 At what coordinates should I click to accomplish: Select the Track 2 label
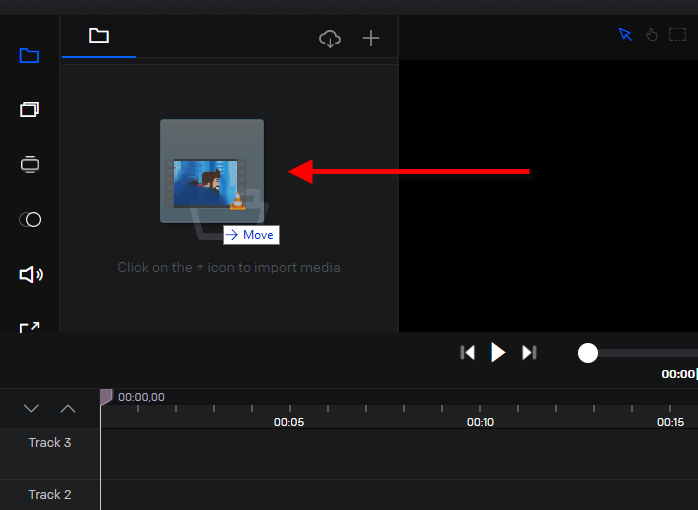click(50, 494)
